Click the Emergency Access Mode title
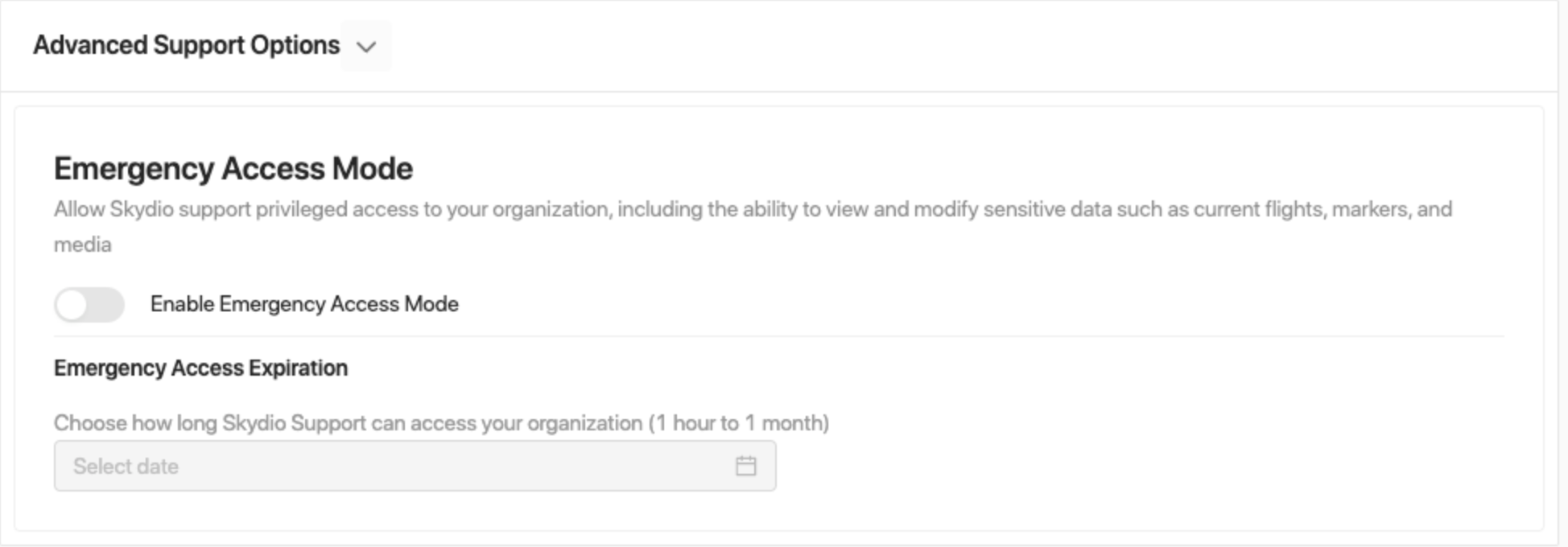Viewport: 1568px width, 547px height. click(233, 169)
